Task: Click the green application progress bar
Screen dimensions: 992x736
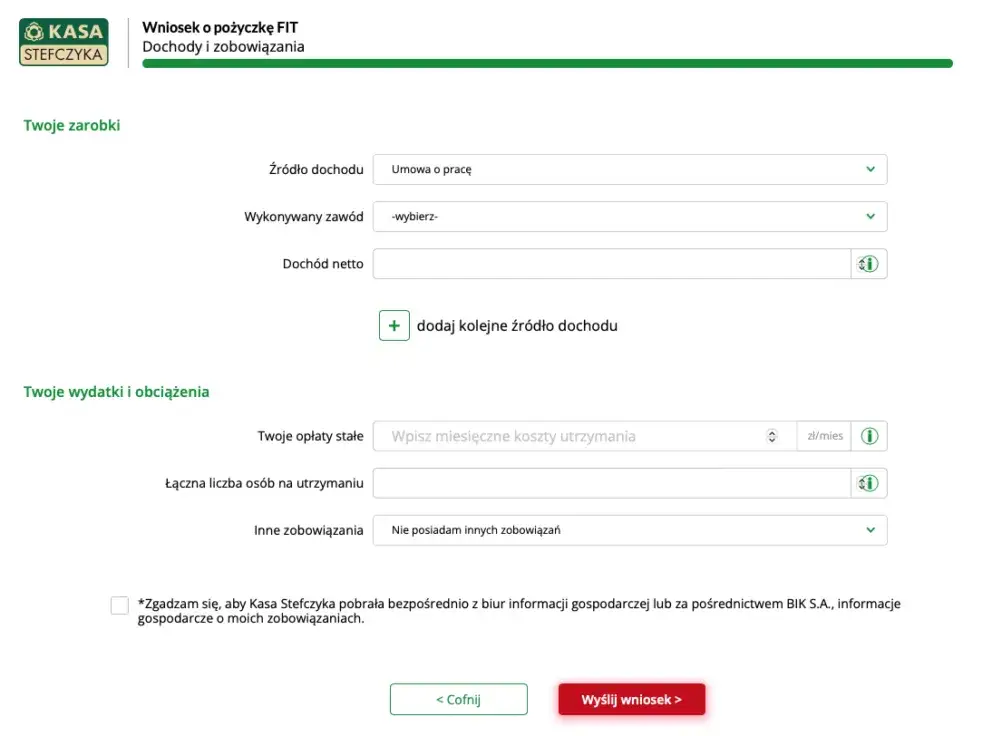Action: point(547,64)
